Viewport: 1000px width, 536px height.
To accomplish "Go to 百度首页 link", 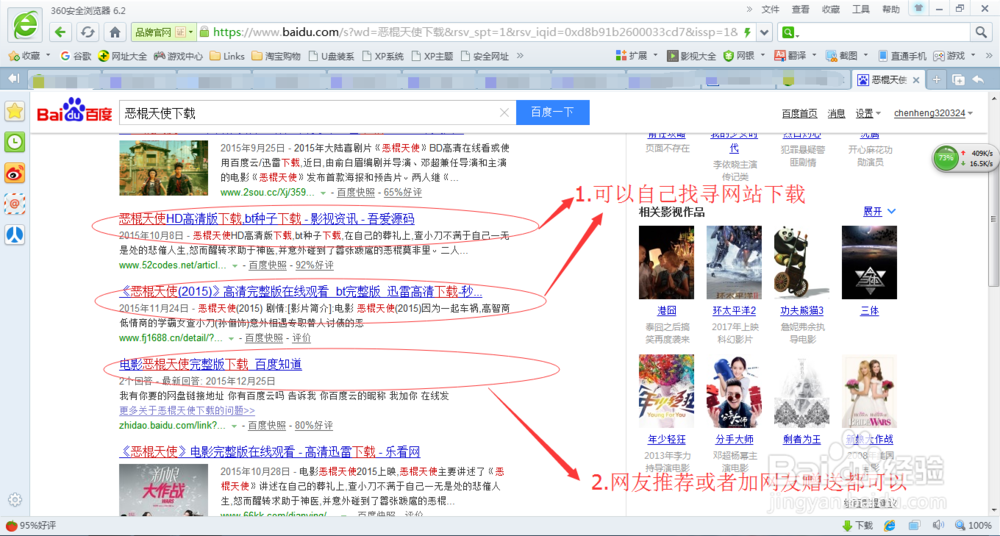I will tap(799, 114).
